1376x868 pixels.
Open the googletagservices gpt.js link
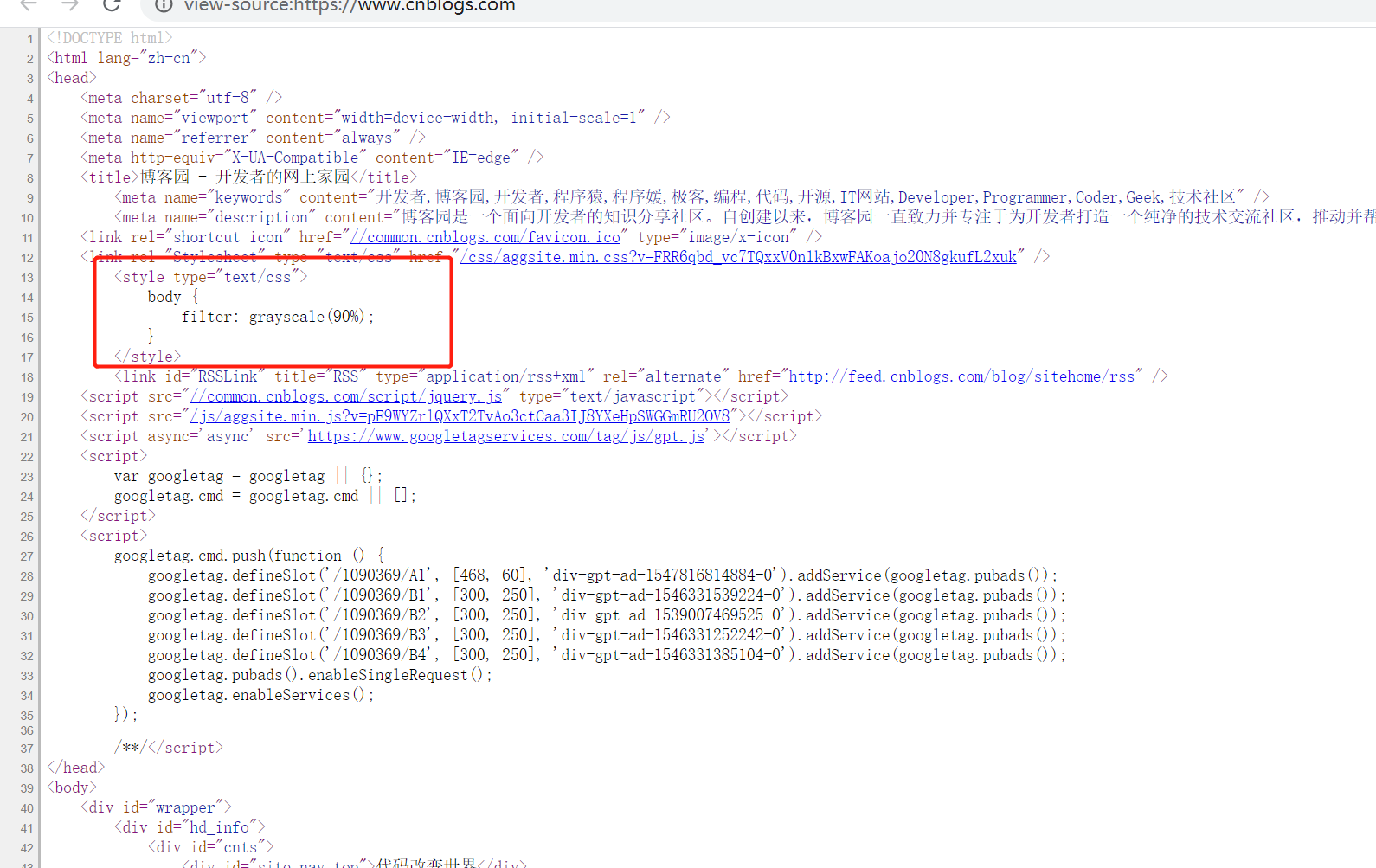[506, 436]
